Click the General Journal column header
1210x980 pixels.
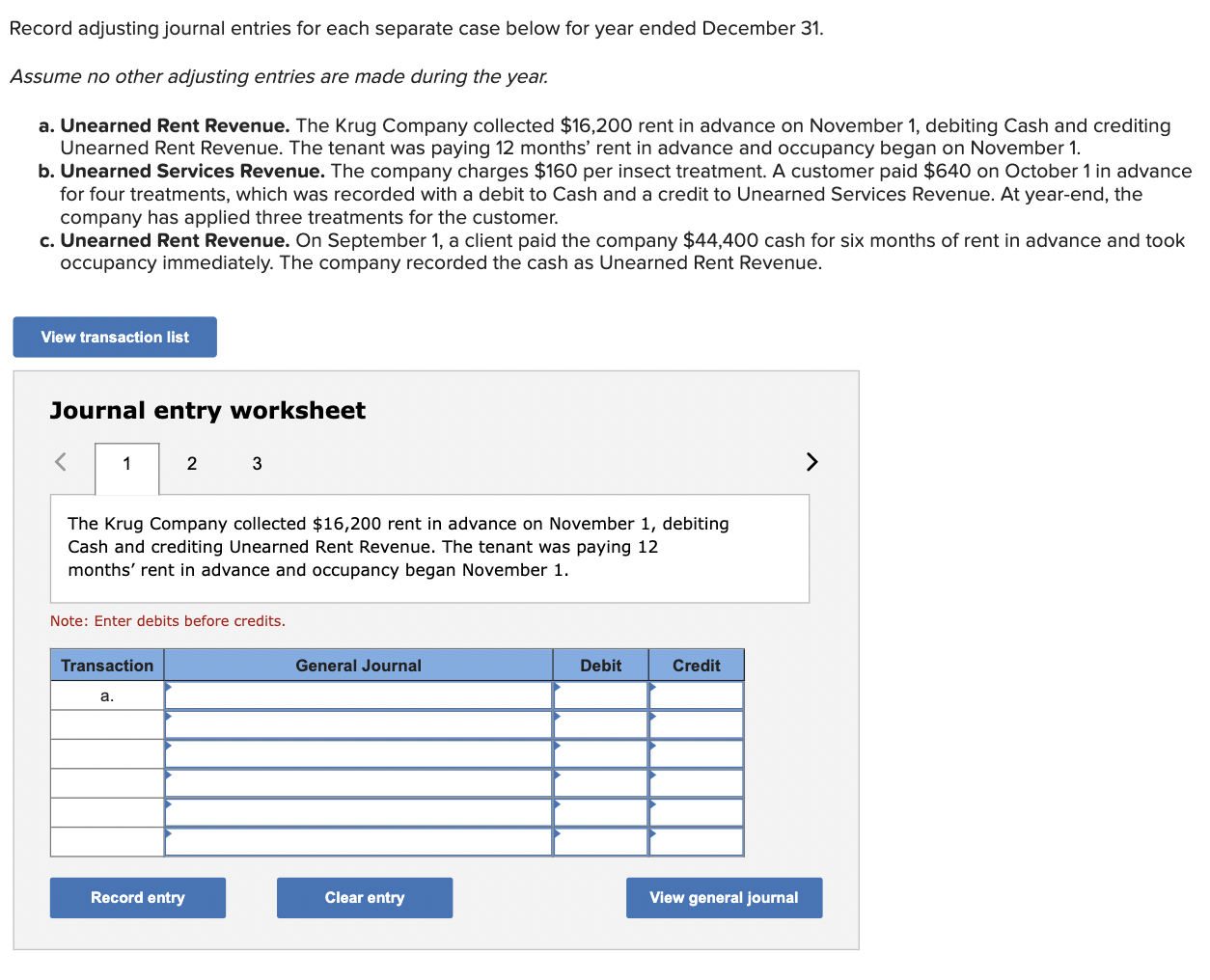tap(357, 665)
